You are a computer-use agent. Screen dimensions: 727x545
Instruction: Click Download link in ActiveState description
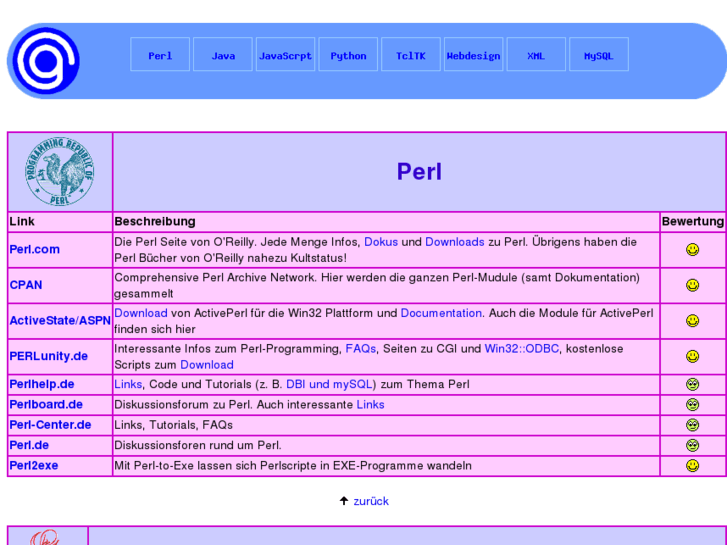141,313
